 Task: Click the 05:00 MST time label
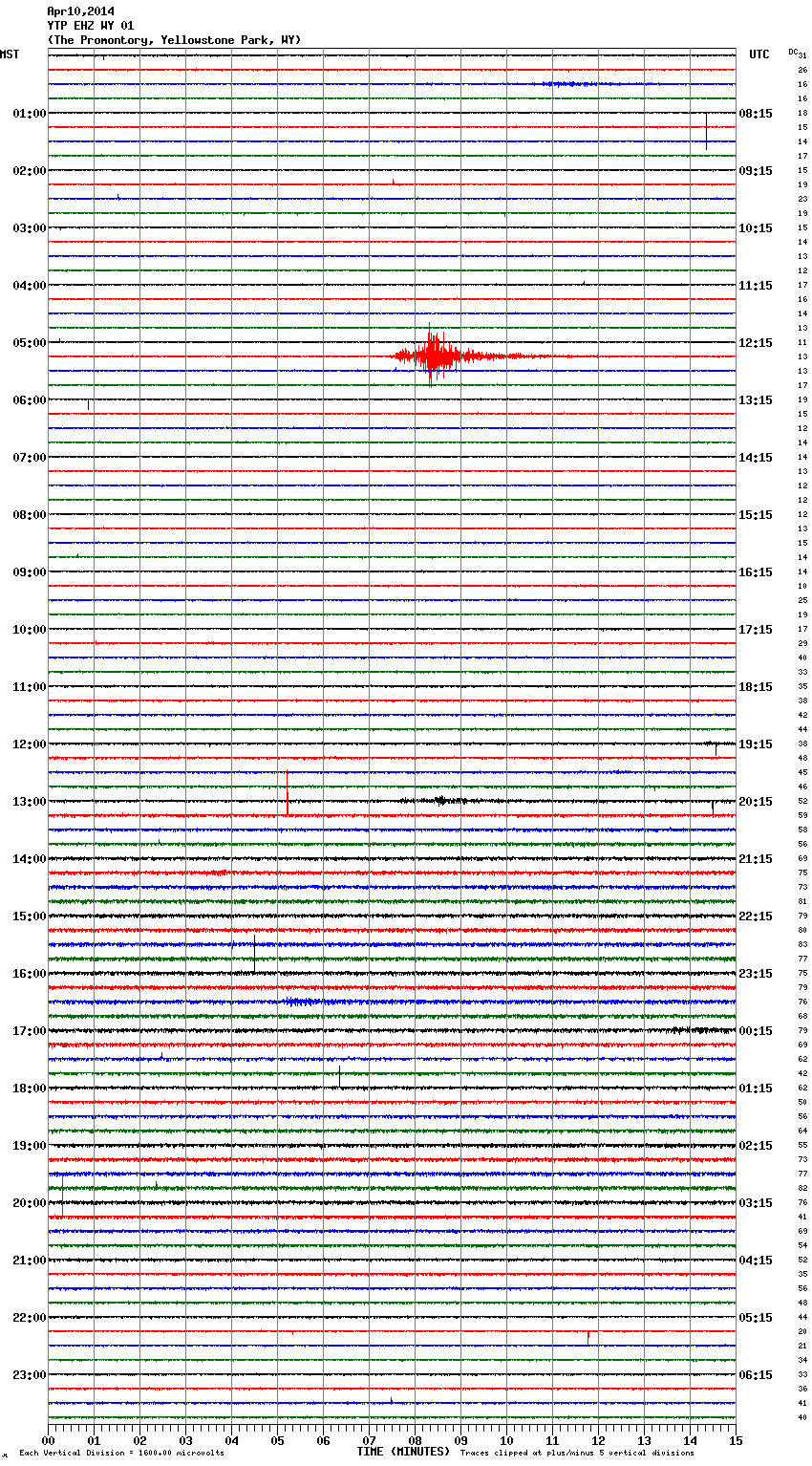tap(30, 343)
